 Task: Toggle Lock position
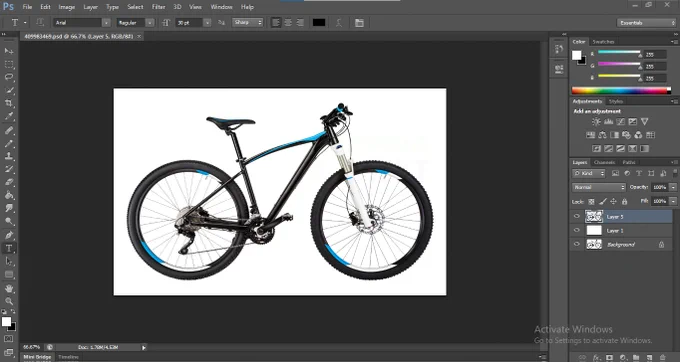pyautogui.click(x=613, y=202)
